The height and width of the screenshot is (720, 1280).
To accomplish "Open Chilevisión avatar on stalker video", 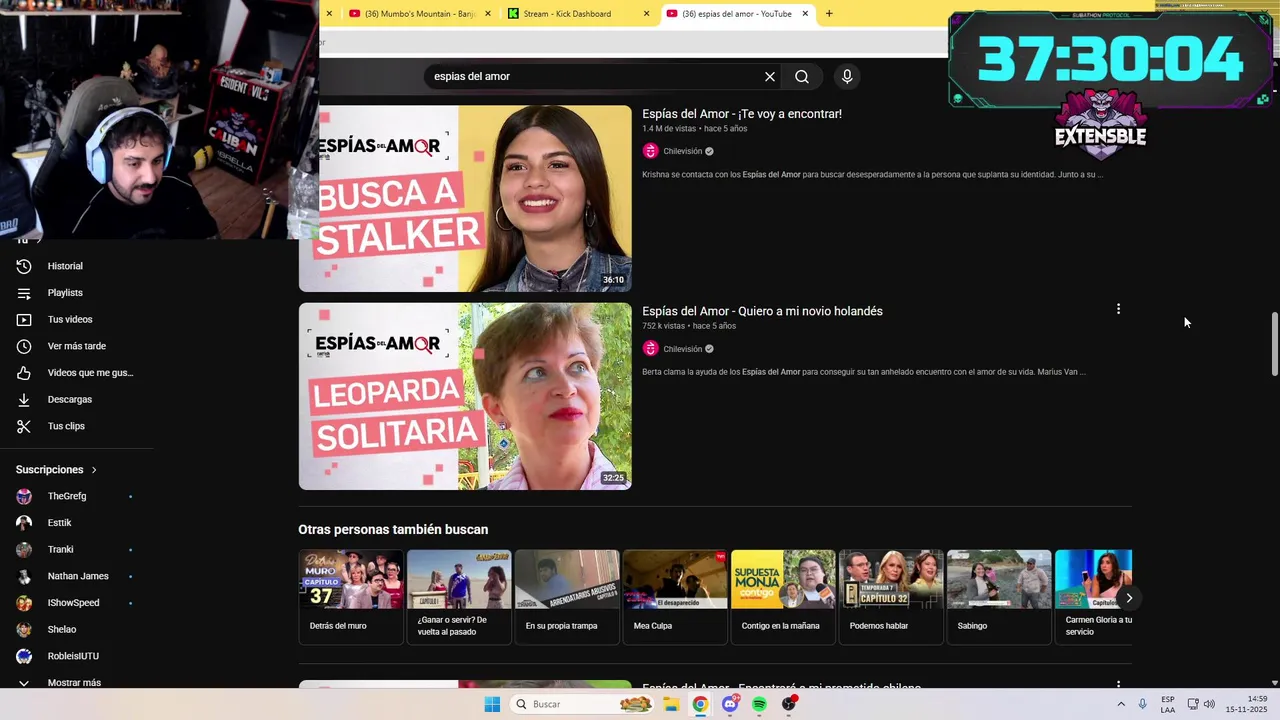I will click(x=650, y=151).
